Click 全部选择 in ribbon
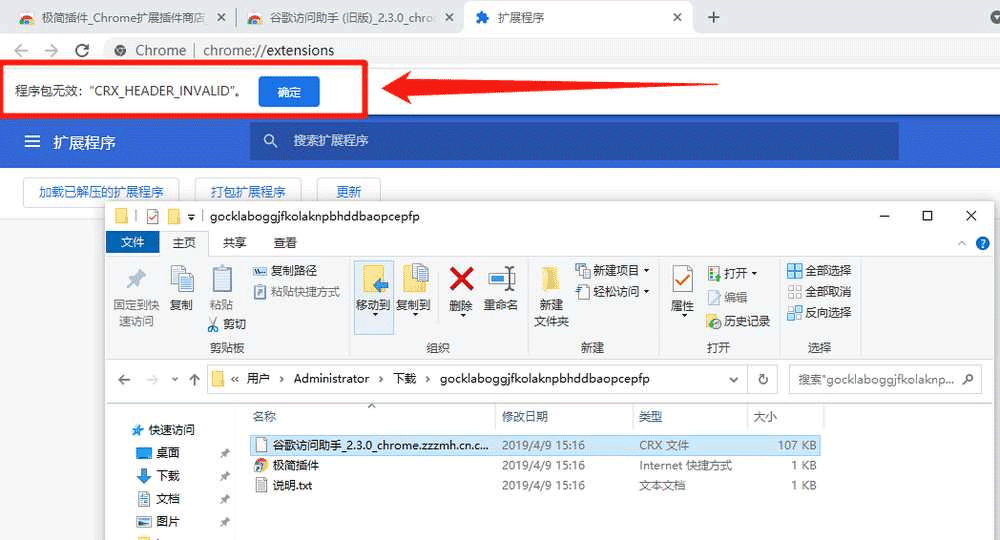Viewport: 1000px width, 540px height. (820, 271)
